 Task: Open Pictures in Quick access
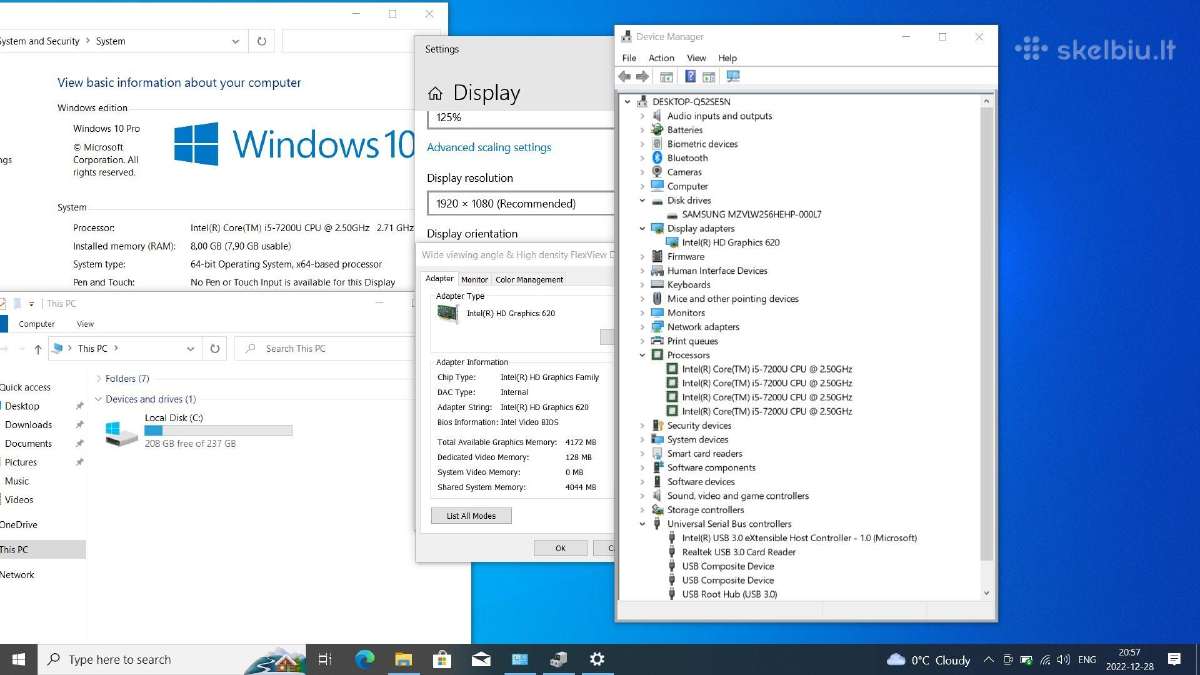click(21, 463)
